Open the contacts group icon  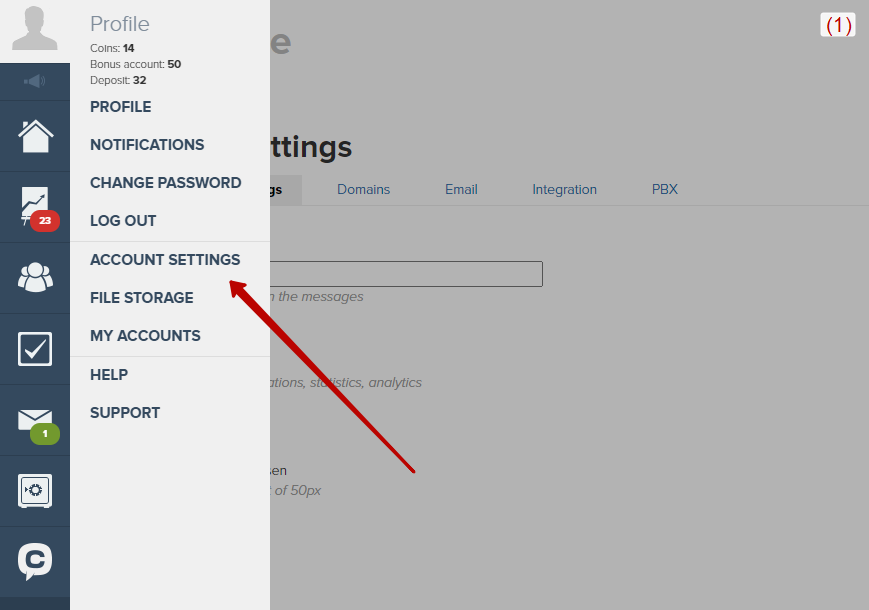(35, 277)
